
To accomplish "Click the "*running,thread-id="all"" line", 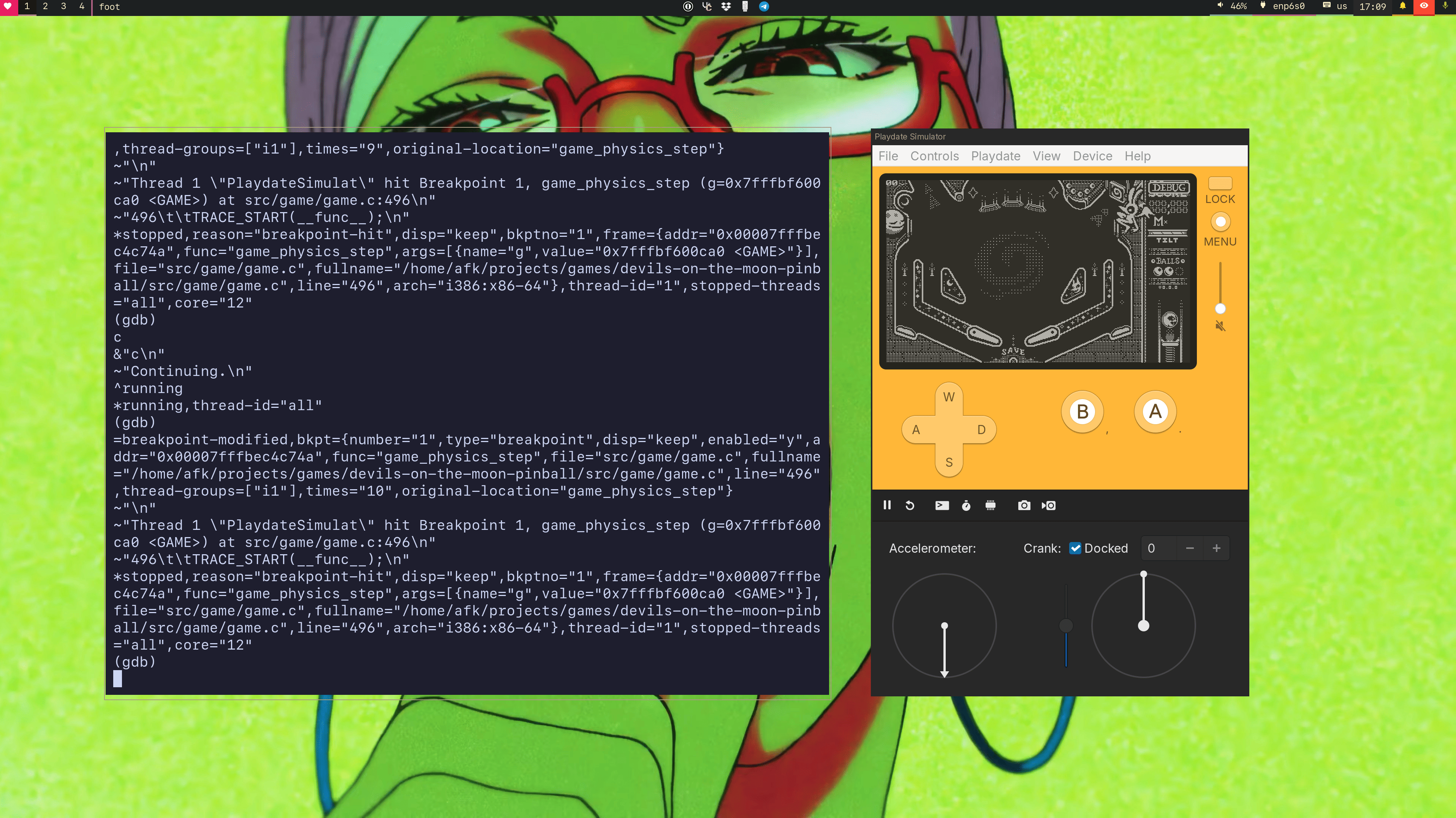I will [x=218, y=405].
